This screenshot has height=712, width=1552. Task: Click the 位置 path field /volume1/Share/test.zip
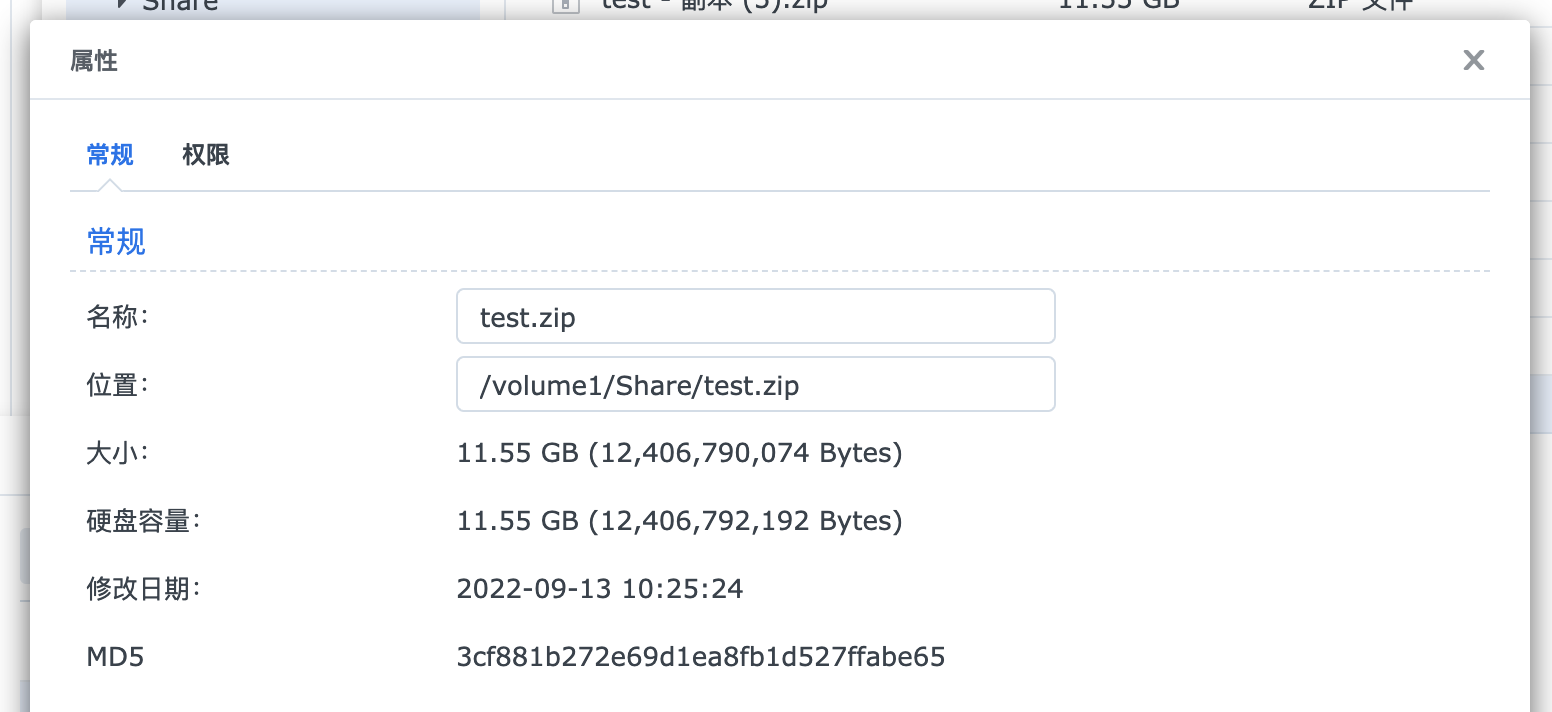(755, 385)
